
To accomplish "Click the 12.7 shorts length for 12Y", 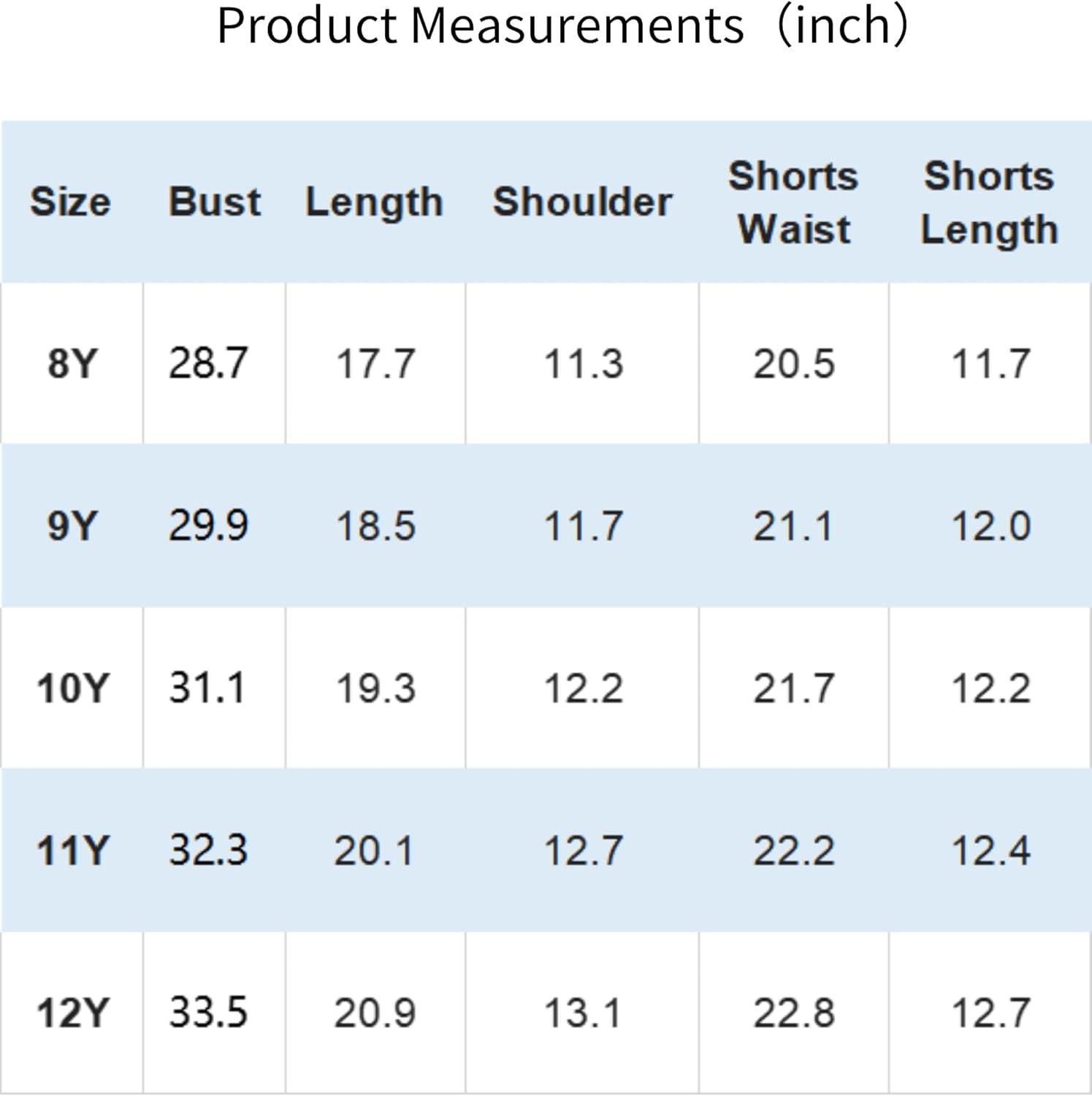I will click(x=990, y=1013).
